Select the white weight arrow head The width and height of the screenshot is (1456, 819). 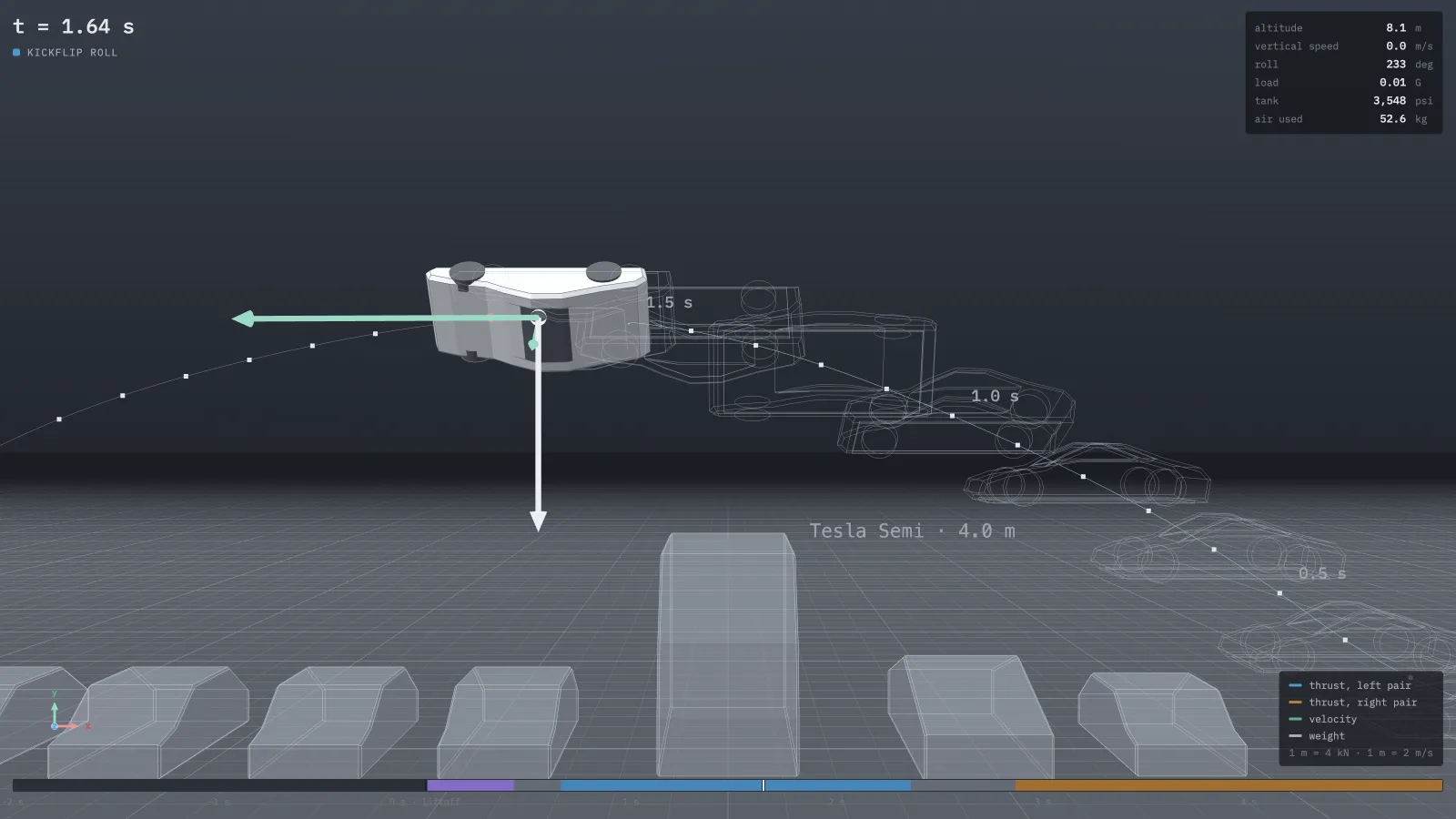click(x=538, y=521)
